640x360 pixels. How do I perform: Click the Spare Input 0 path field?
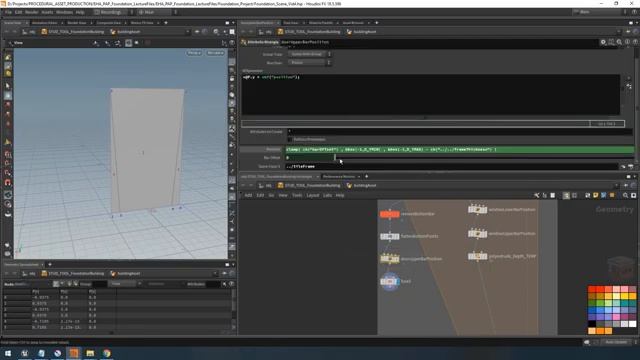tap(451, 167)
